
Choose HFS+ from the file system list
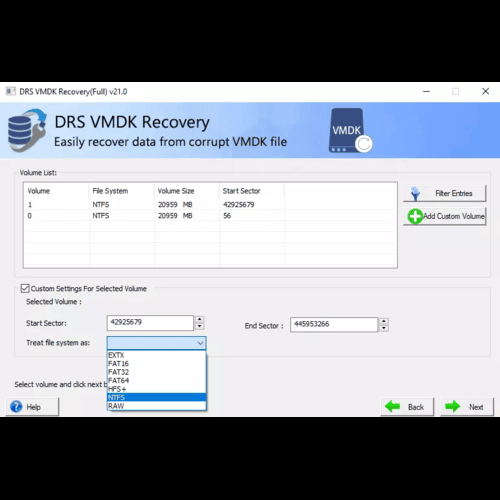click(157, 389)
